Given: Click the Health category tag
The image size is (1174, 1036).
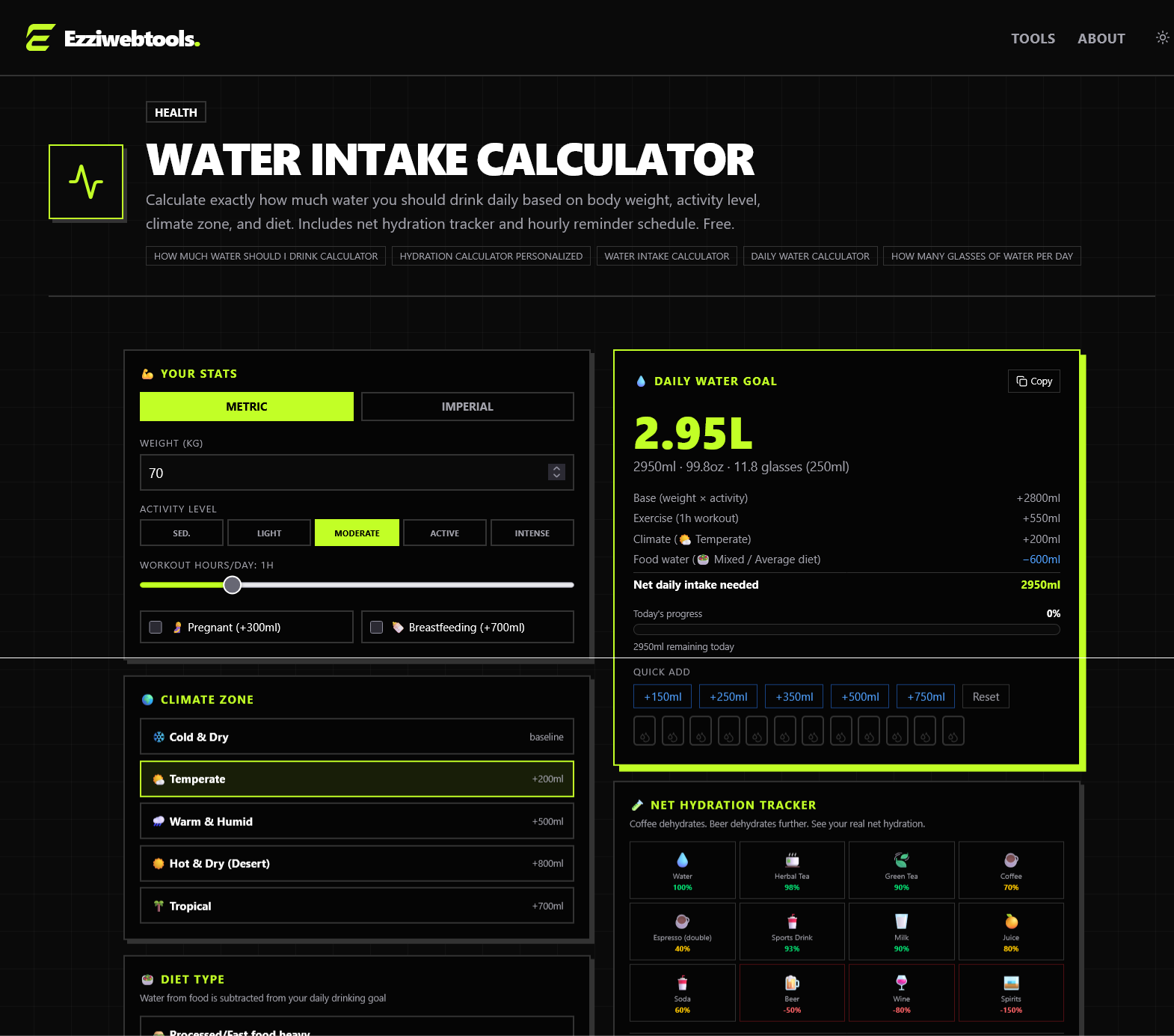Looking at the screenshot, I should pos(176,112).
